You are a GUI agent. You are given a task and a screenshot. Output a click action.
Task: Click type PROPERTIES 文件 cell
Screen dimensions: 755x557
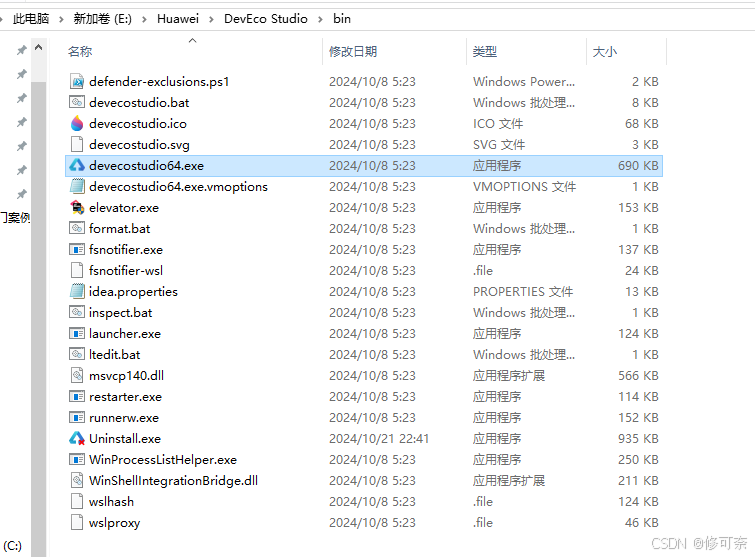523,291
